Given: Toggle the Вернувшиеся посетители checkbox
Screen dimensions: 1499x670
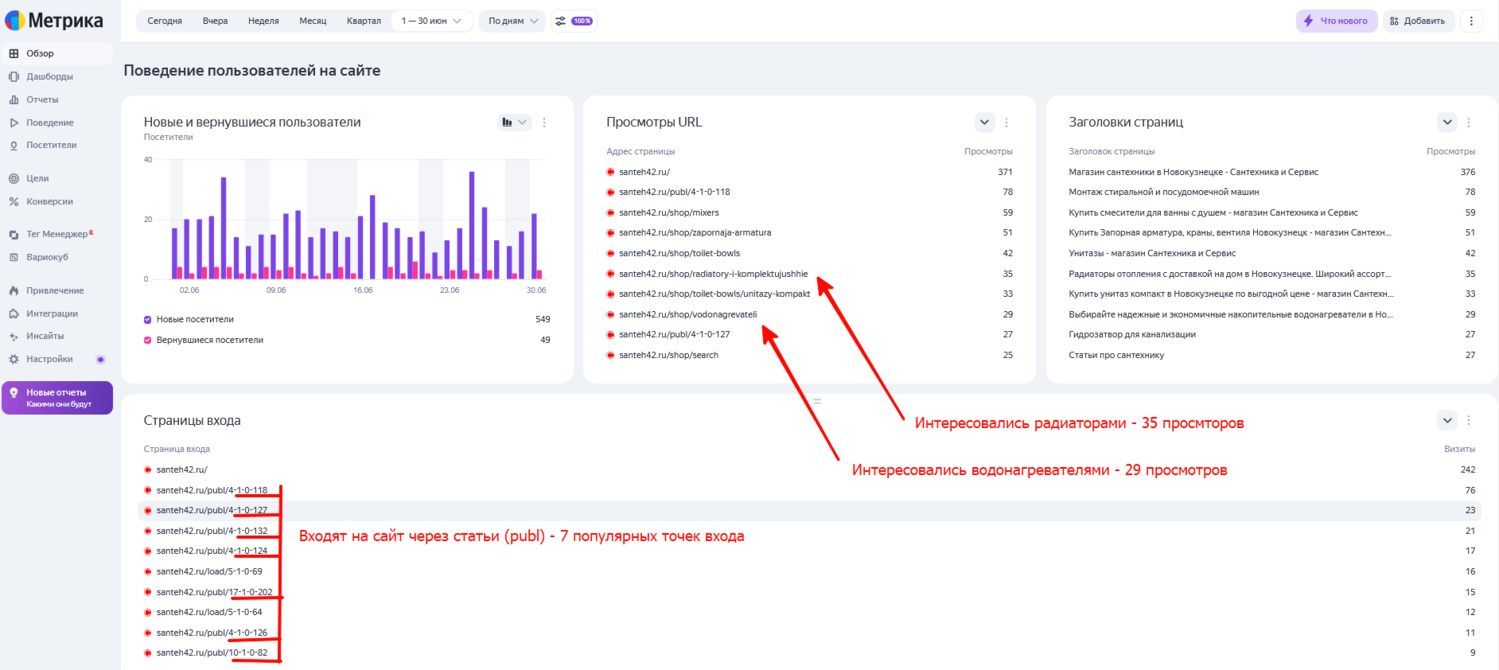Looking at the screenshot, I should click(148, 340).
